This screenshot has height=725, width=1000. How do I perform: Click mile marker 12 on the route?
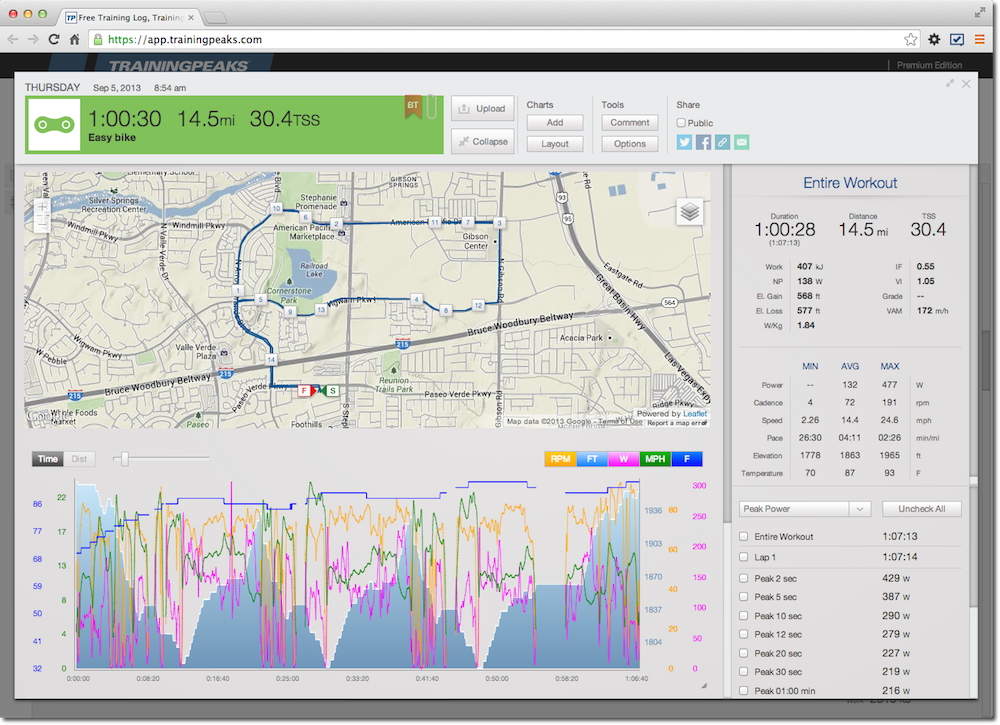pyautogui.click(x=478, y=305)
